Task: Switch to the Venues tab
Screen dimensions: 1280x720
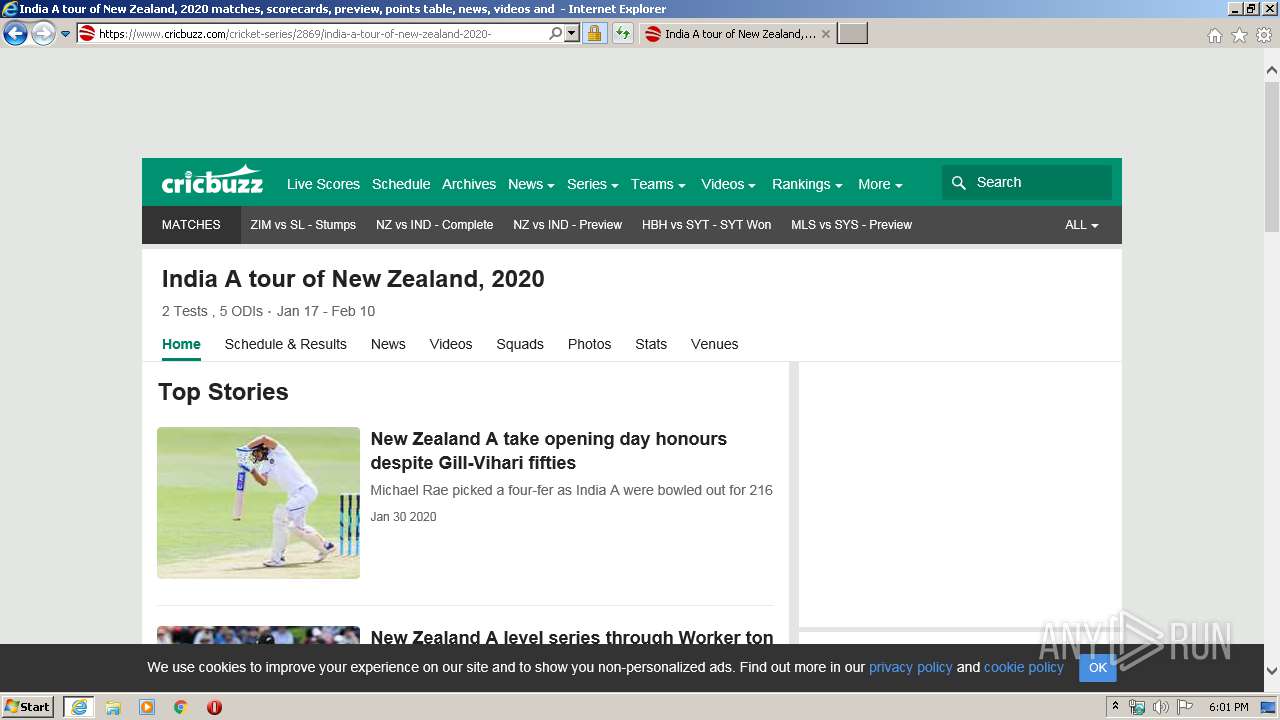Action: [715, 344]
